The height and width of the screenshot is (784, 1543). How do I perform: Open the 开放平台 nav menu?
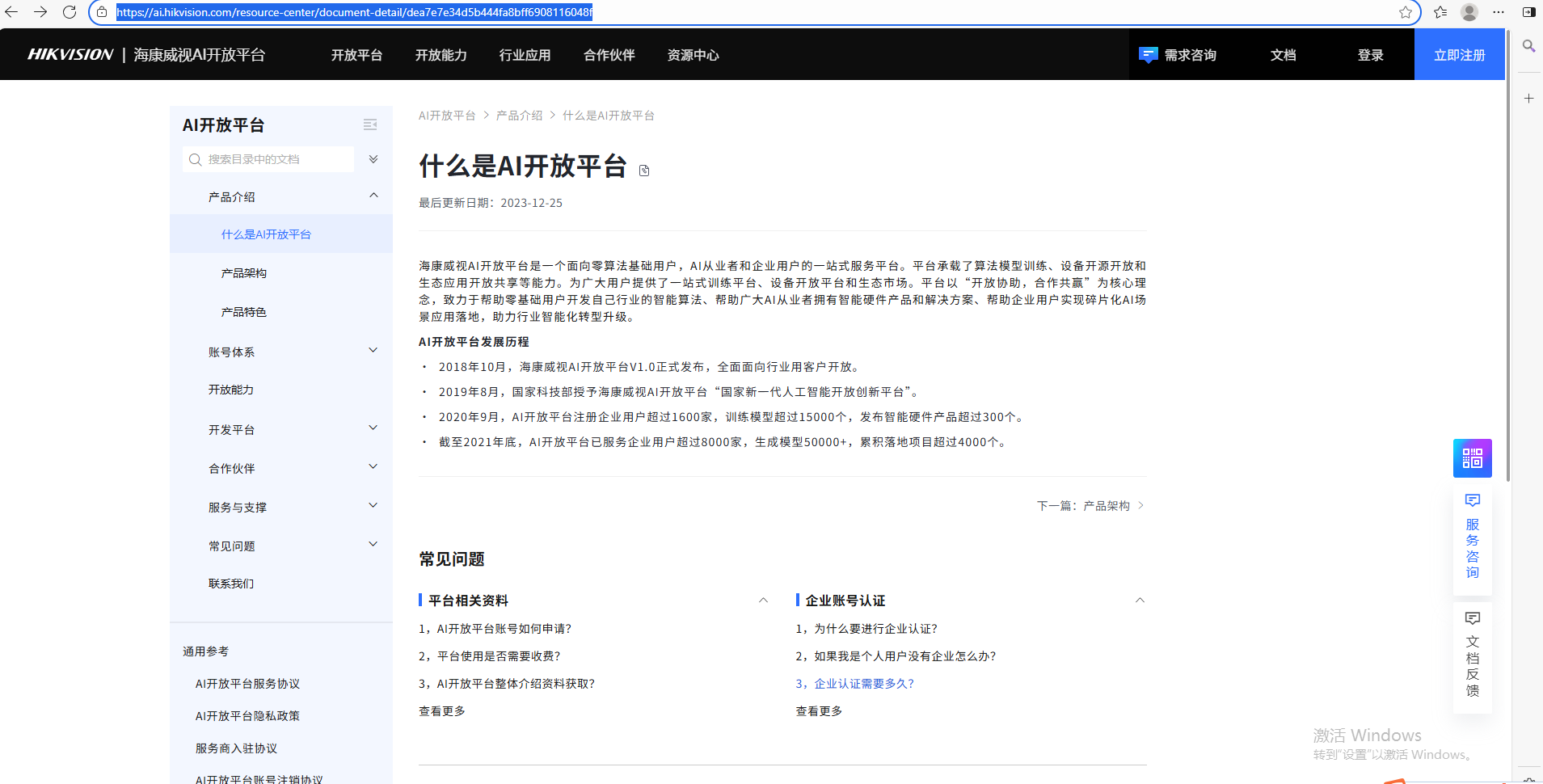tap(356, 55)
